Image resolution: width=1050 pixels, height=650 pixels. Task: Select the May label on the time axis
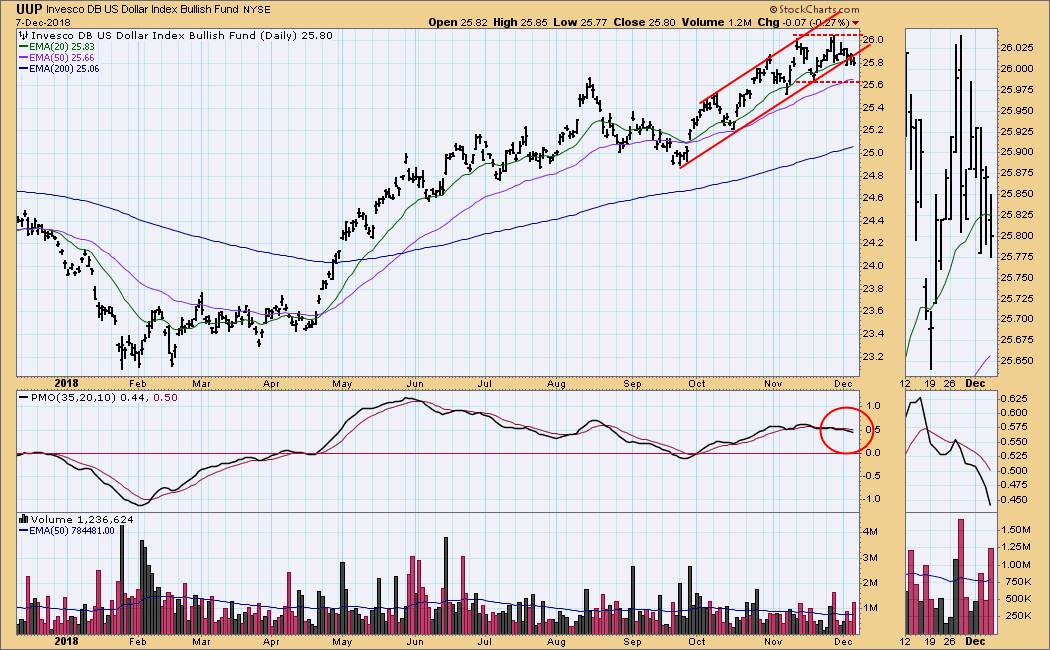(343, 381)
